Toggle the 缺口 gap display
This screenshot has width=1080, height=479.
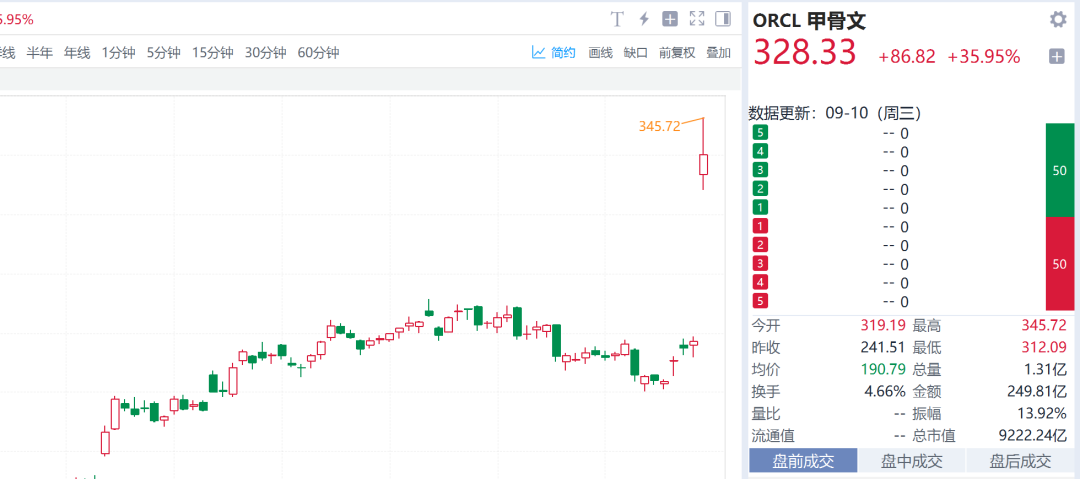[x=635, y=53]
